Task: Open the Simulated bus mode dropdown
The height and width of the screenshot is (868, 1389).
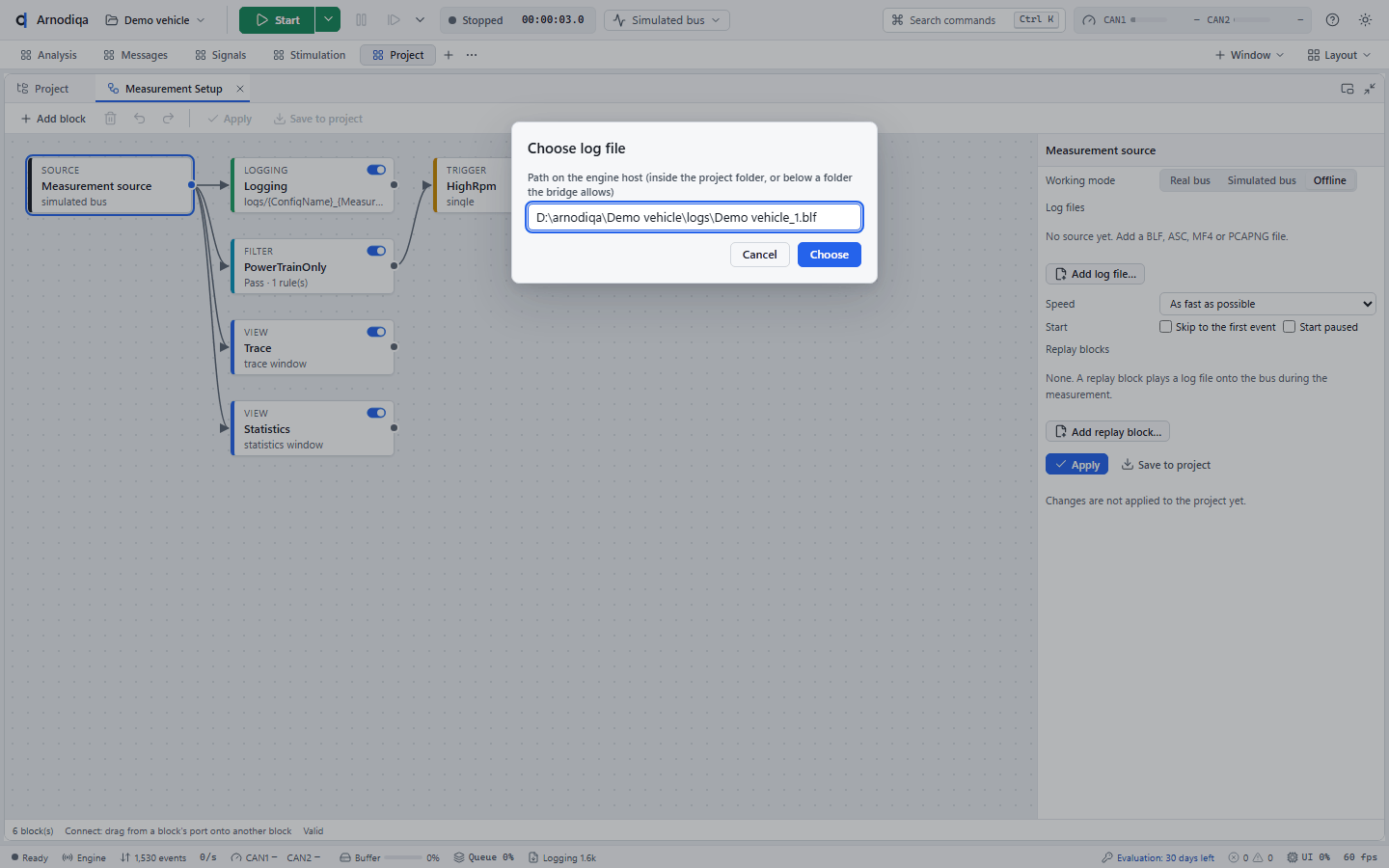Action: (667, 20)
